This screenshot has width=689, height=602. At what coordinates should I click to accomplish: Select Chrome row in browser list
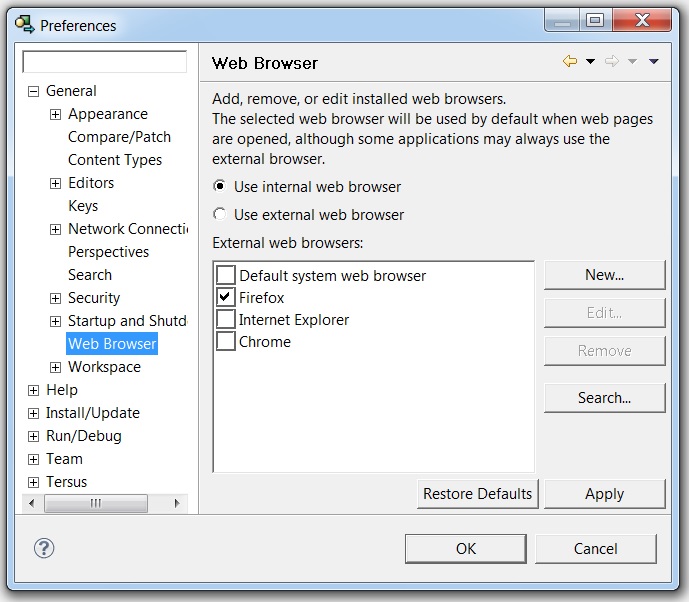click(265, 341)
